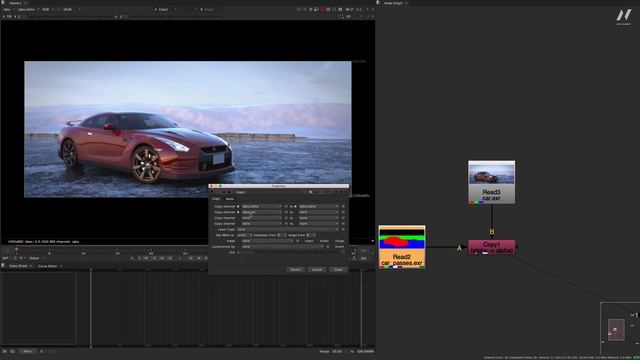This screenshot has width=640, height=360.
Task: Open the Dope Sheet tab
Action: click(x=18, y=266)
